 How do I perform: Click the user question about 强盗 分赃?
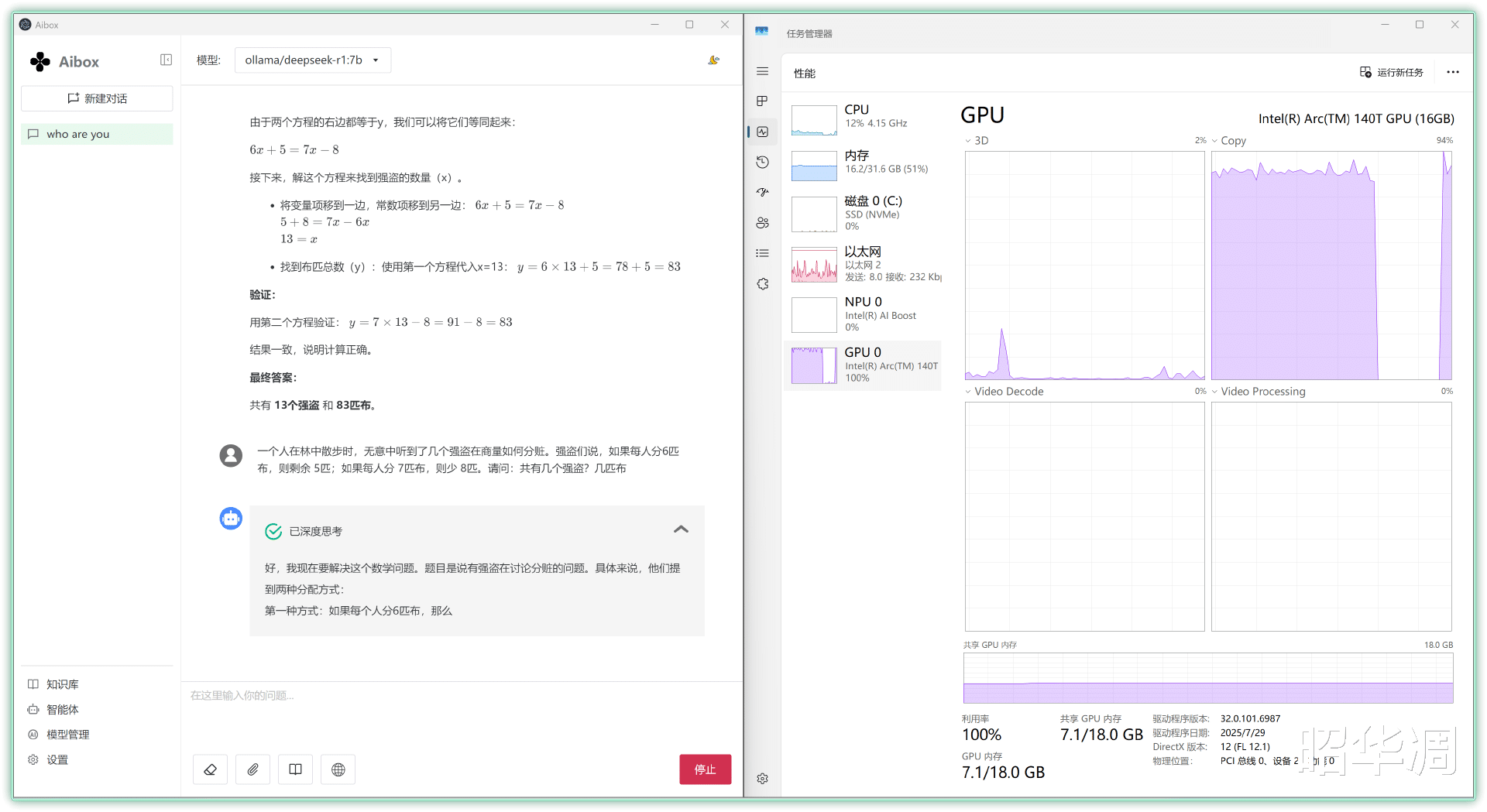468,460
